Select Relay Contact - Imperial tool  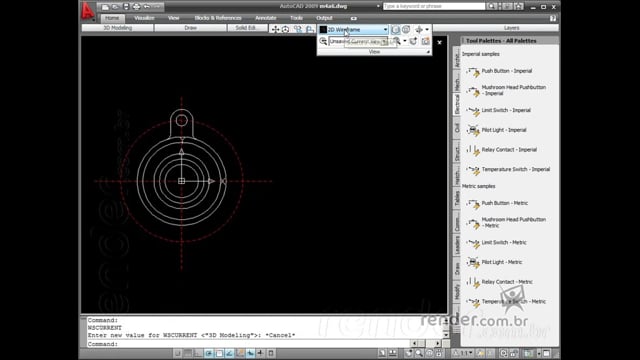(502, 150)
